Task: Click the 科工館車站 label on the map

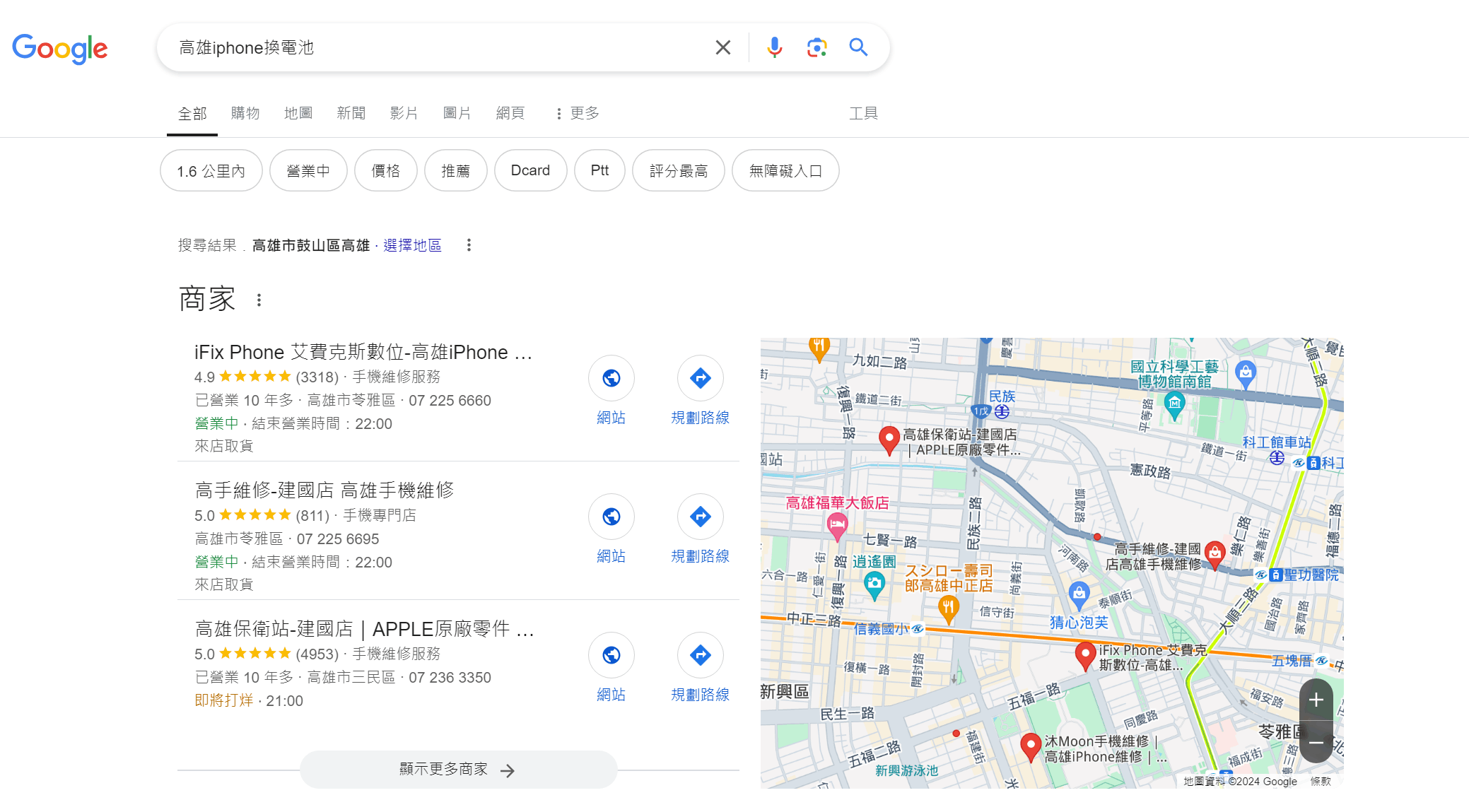Action: pos(1277,442)
